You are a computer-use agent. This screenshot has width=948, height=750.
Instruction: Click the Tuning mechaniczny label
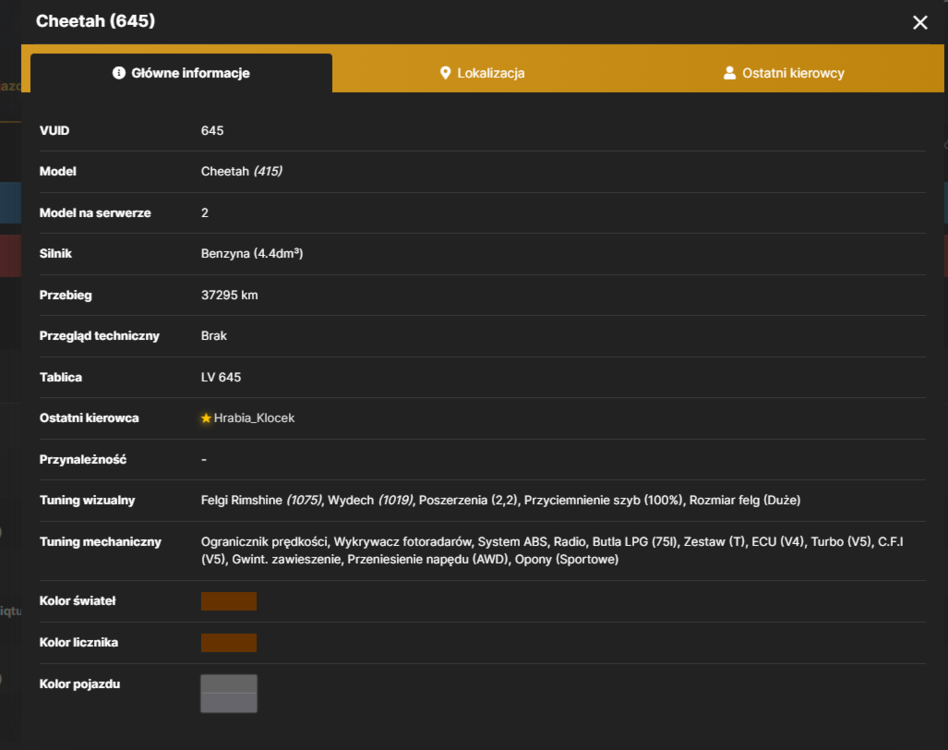click(x=100, y=542)
